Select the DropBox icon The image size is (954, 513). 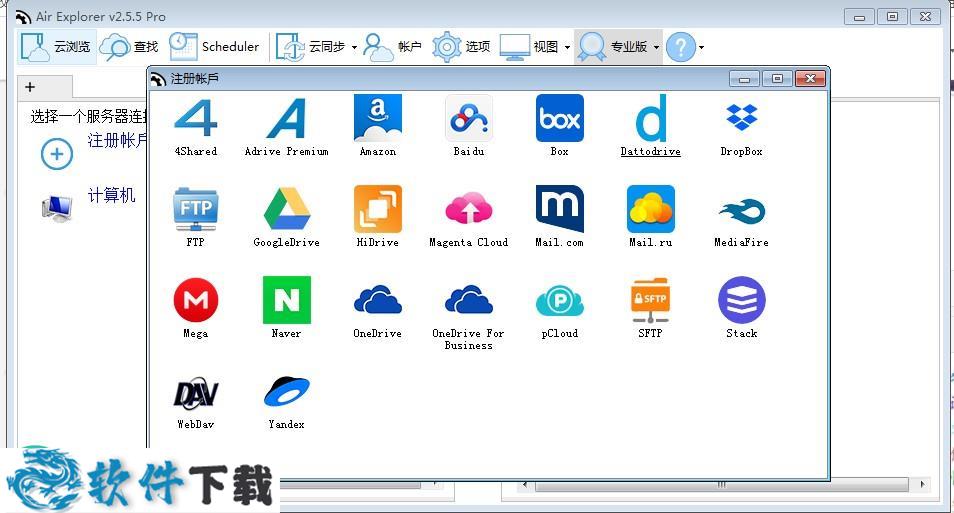pos(742,117)
